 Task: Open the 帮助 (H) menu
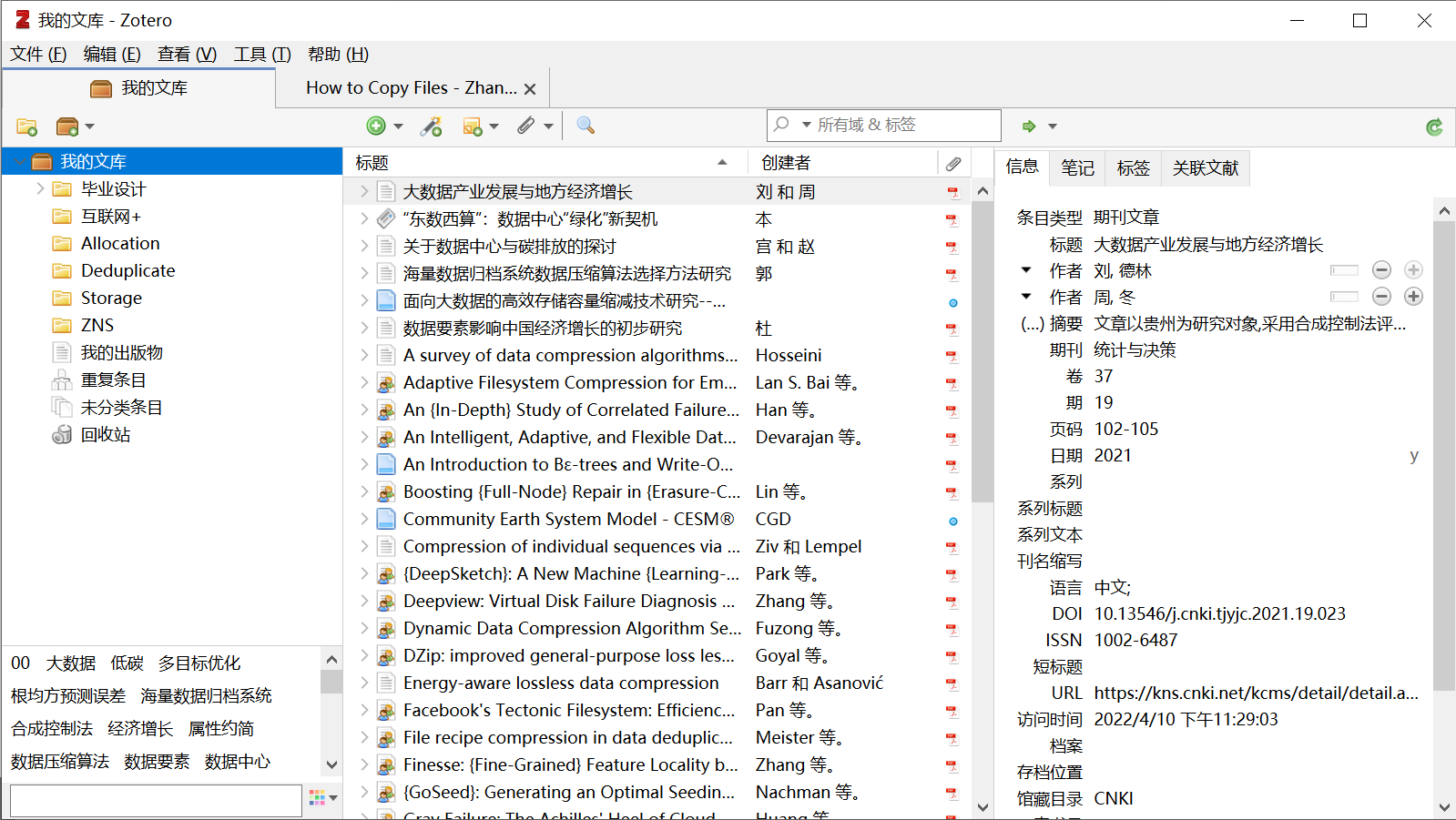[x=338, y=55]
